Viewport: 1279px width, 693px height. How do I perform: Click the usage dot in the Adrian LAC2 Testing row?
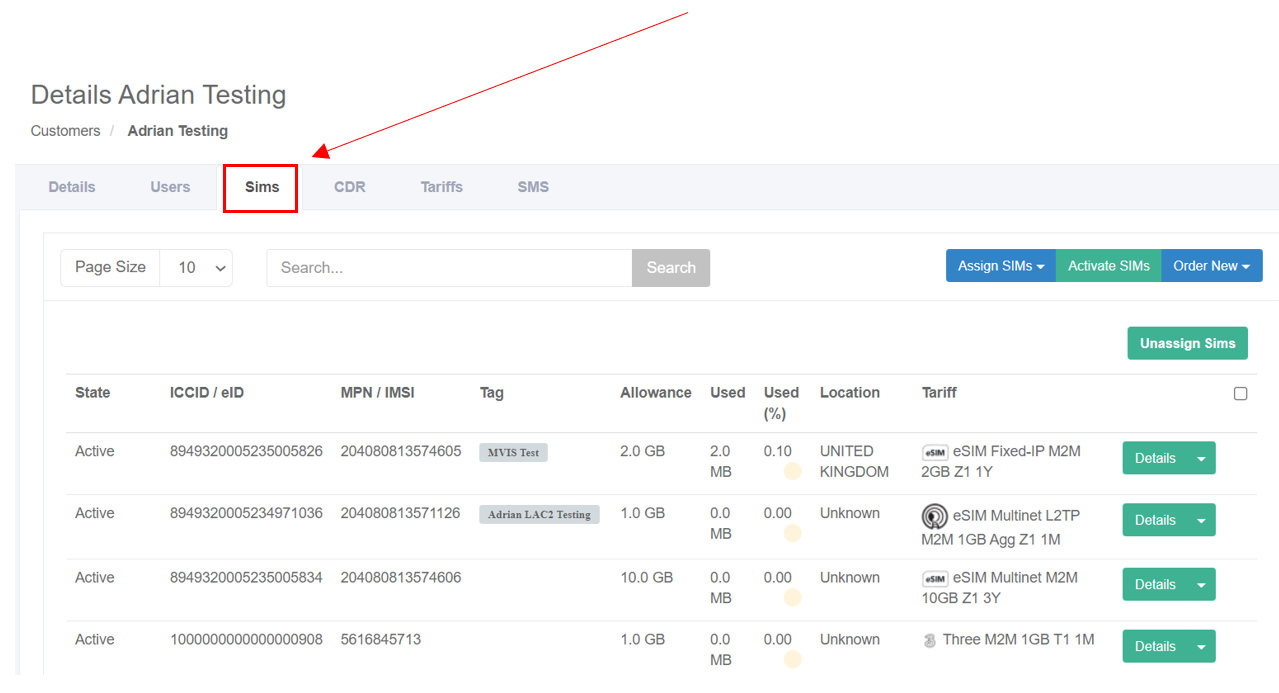pyautogui.click(x=792, y=533)
